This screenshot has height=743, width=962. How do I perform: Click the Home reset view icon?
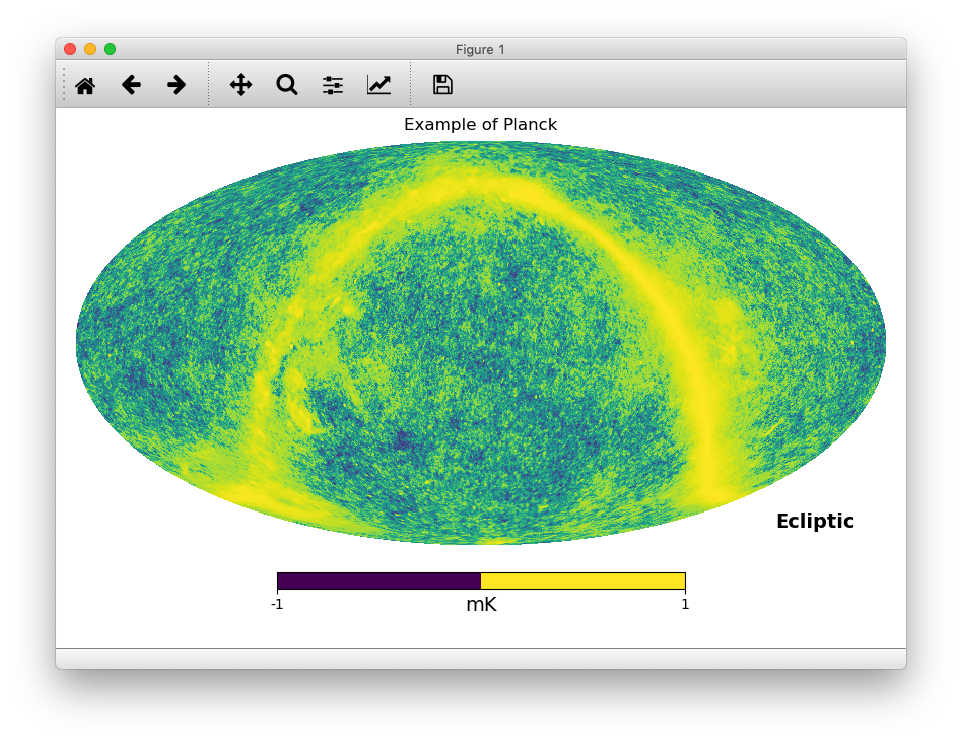(x=85, y=85)
